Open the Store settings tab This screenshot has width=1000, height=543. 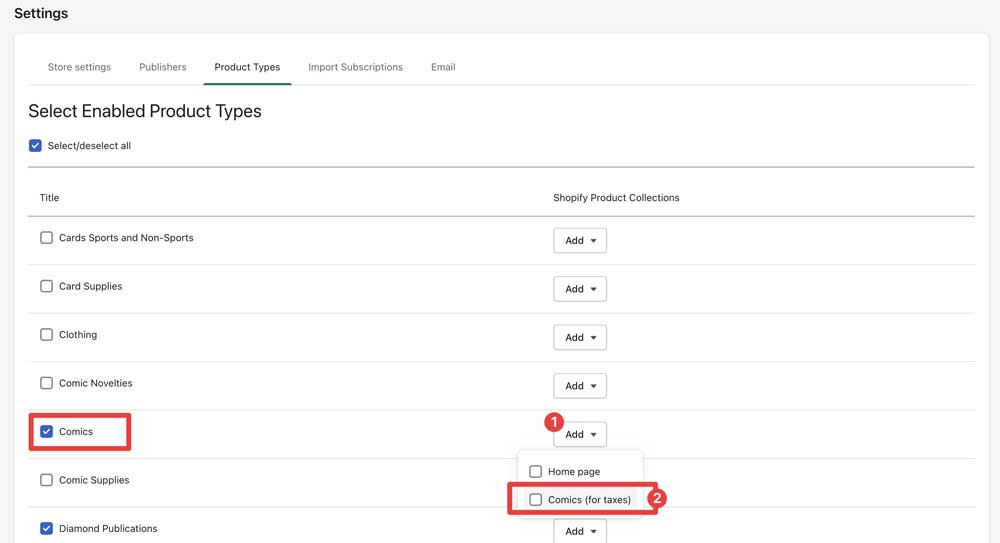pos(79,67)
